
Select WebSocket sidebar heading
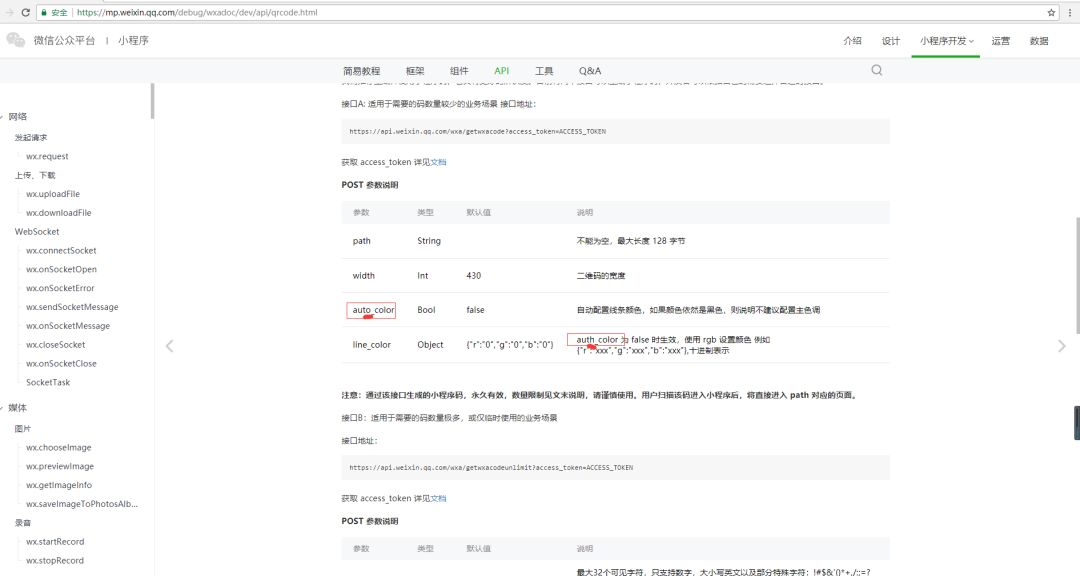[x=37, y=232]
